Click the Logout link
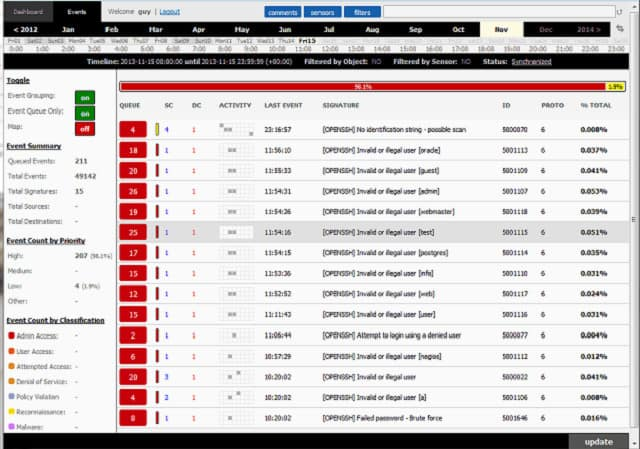The width and height of the screenshot is (640, 449). pos(169,12)
